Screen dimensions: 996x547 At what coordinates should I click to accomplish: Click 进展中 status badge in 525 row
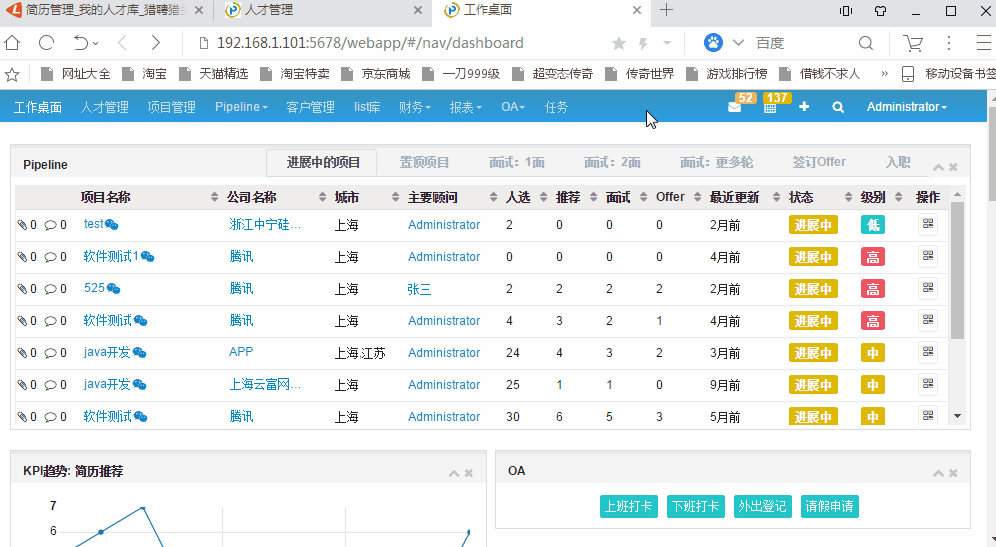[813, 289]
